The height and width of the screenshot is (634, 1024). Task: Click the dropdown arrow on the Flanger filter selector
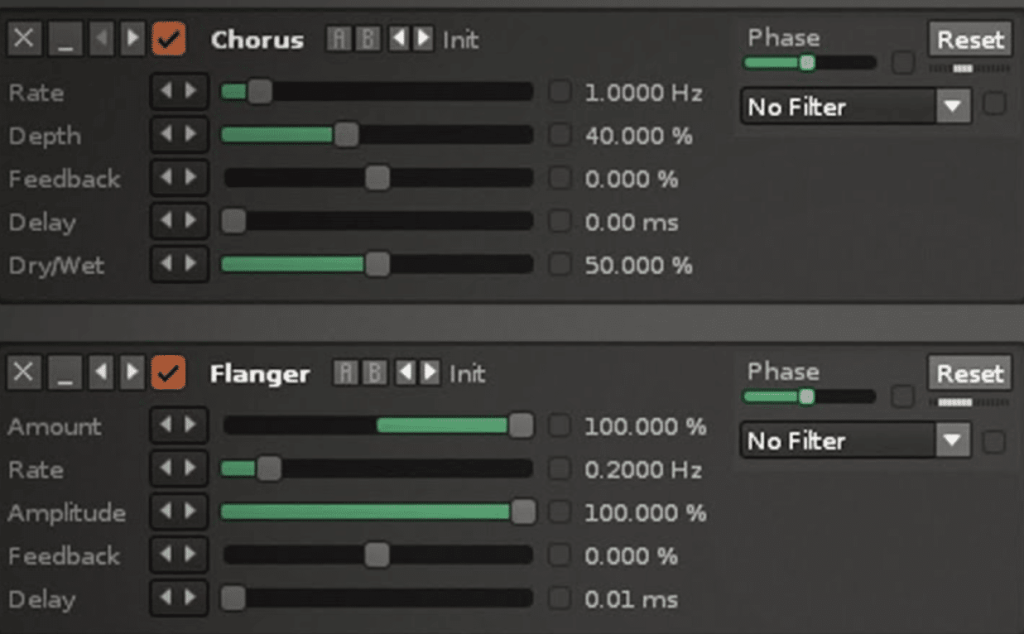coord(952,440)
